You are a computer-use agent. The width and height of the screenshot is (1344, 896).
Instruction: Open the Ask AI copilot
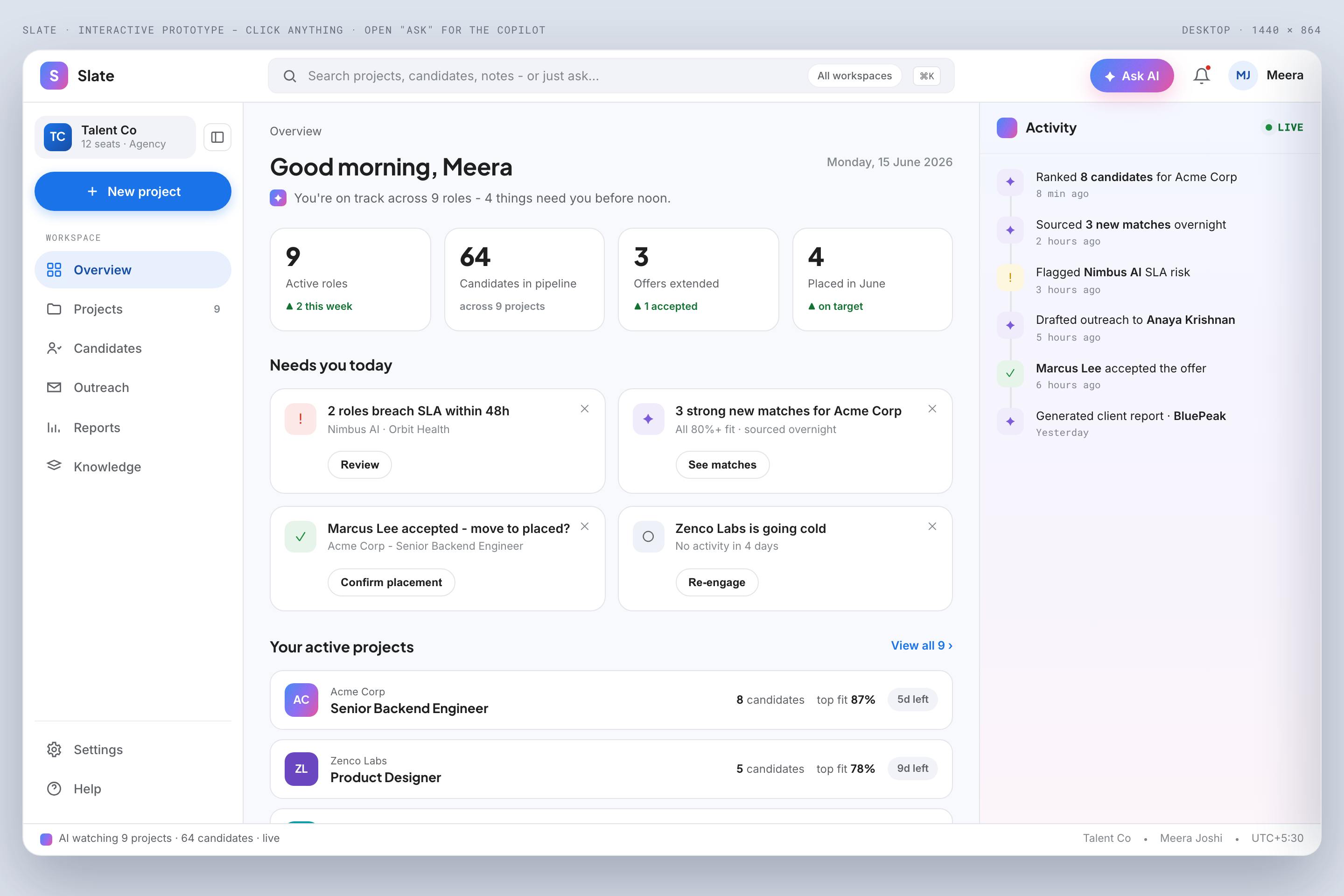click(1131, 76)
